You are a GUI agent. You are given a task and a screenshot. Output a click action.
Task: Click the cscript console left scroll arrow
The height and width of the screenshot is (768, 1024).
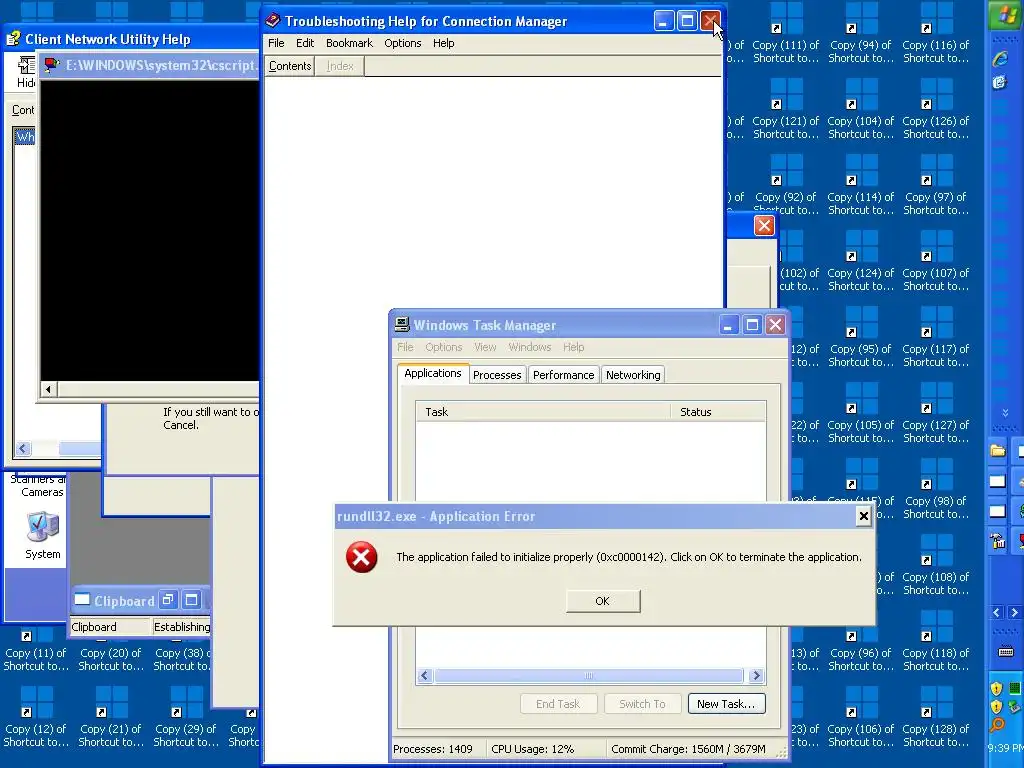tap(48, 390)
